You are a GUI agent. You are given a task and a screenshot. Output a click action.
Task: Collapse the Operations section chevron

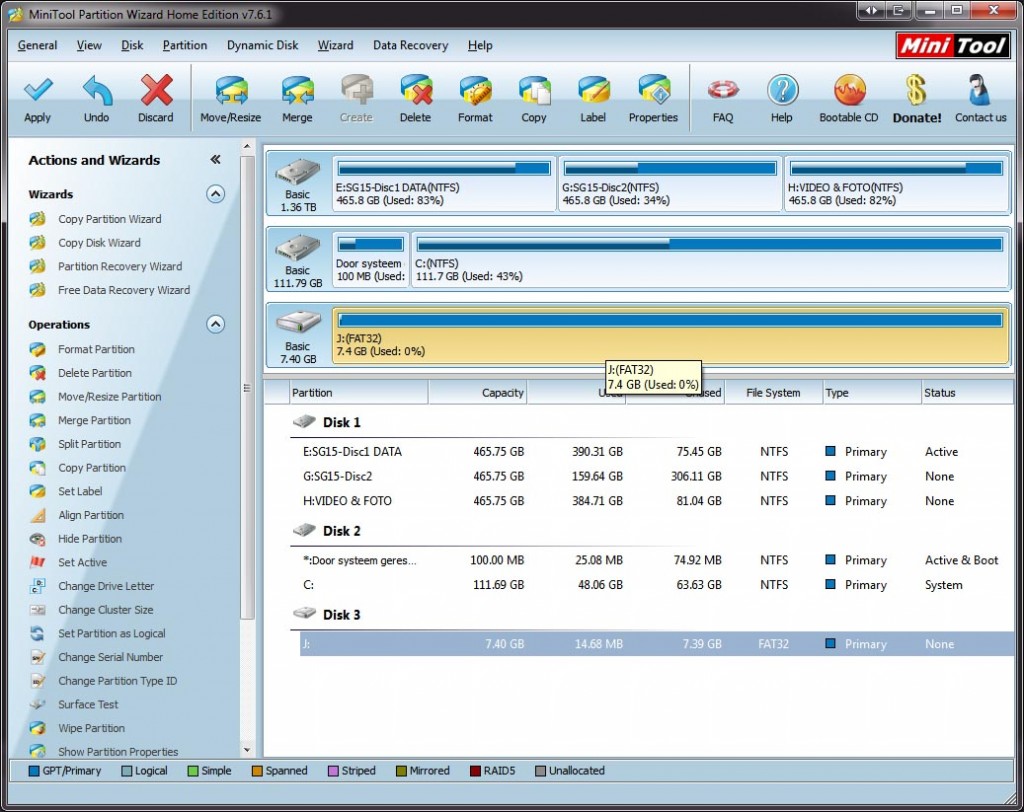[x=216, y=325]
